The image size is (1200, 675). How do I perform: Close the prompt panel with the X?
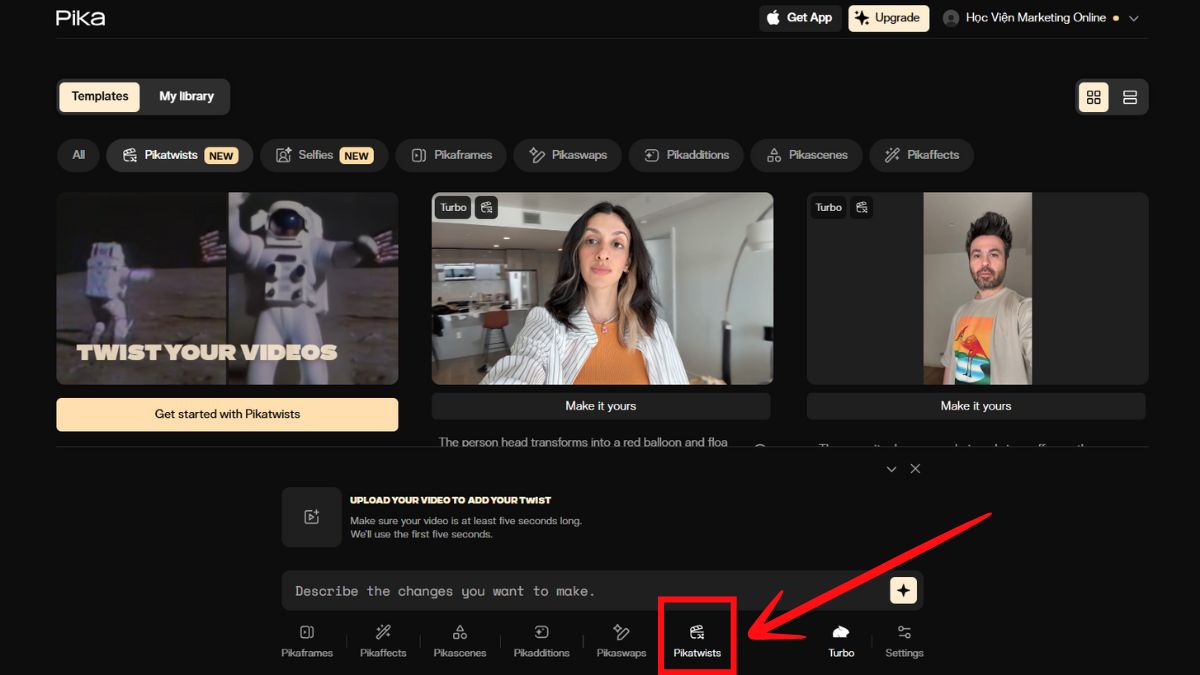tap(915, 469)
